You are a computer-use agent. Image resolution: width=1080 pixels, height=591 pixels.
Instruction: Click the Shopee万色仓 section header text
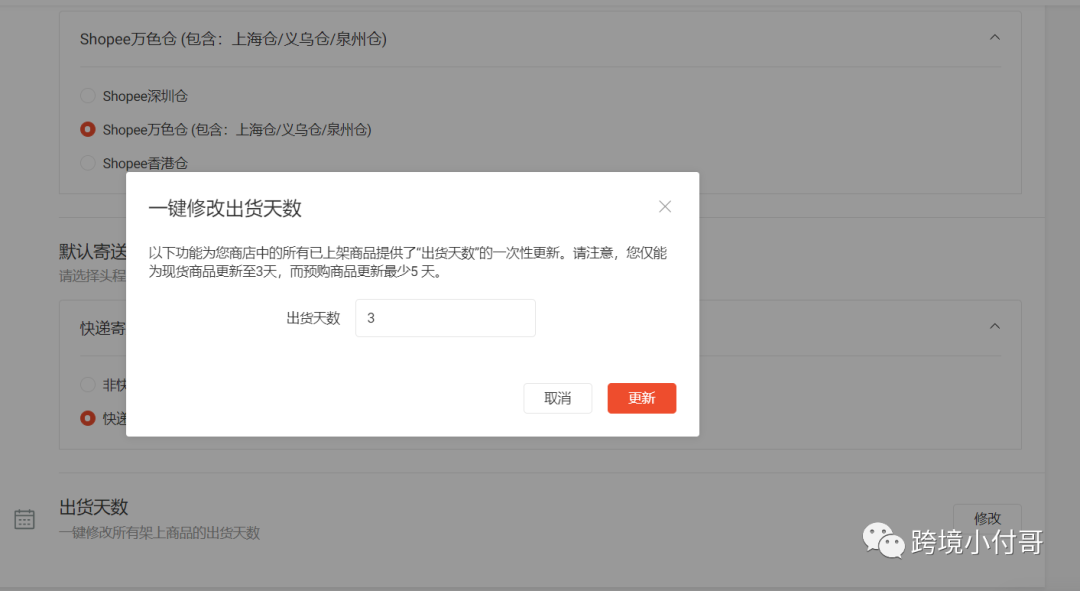tap(233, 39)
